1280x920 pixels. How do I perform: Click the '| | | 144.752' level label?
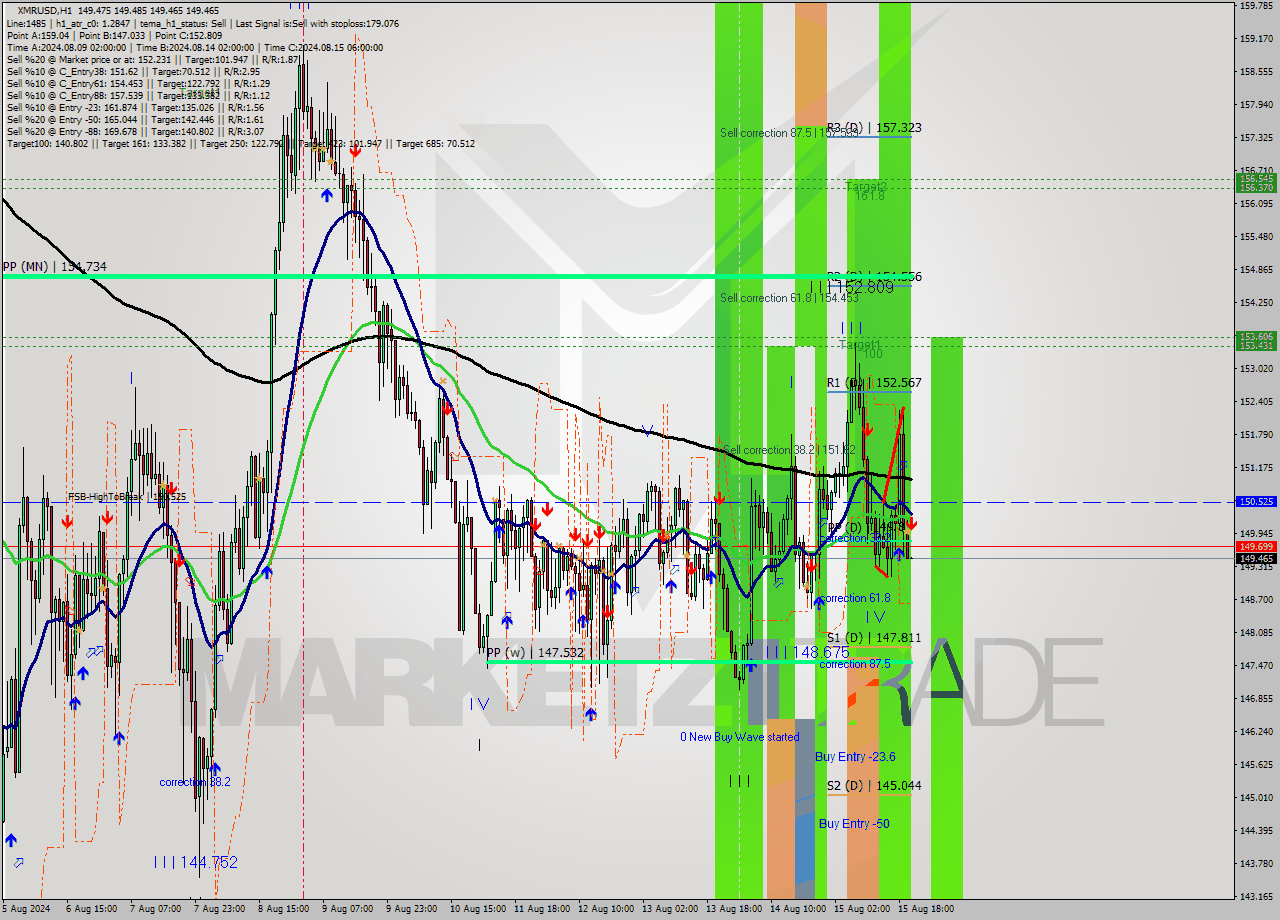[196, 862]
